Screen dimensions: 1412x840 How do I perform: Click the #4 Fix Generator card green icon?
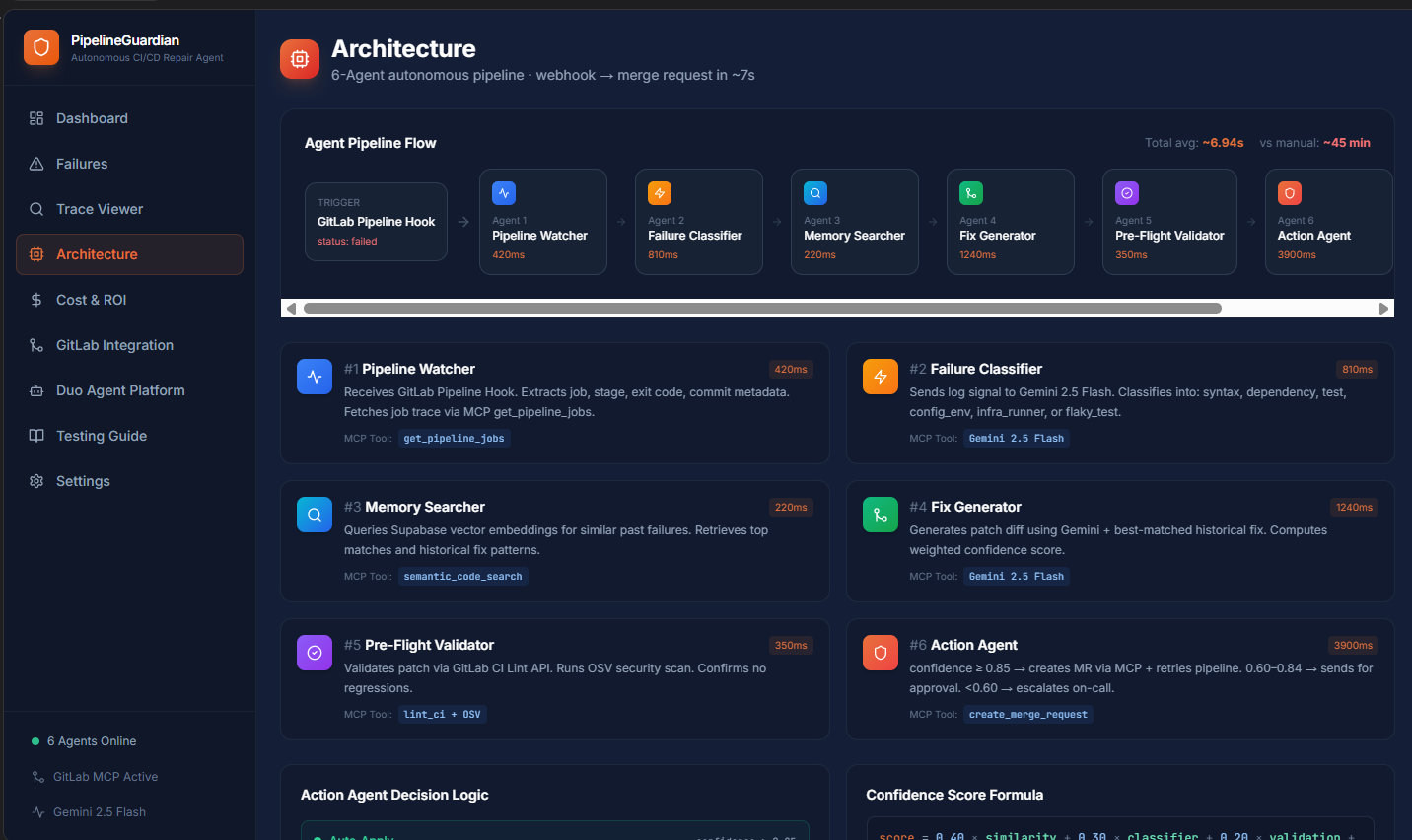point(881,515)
